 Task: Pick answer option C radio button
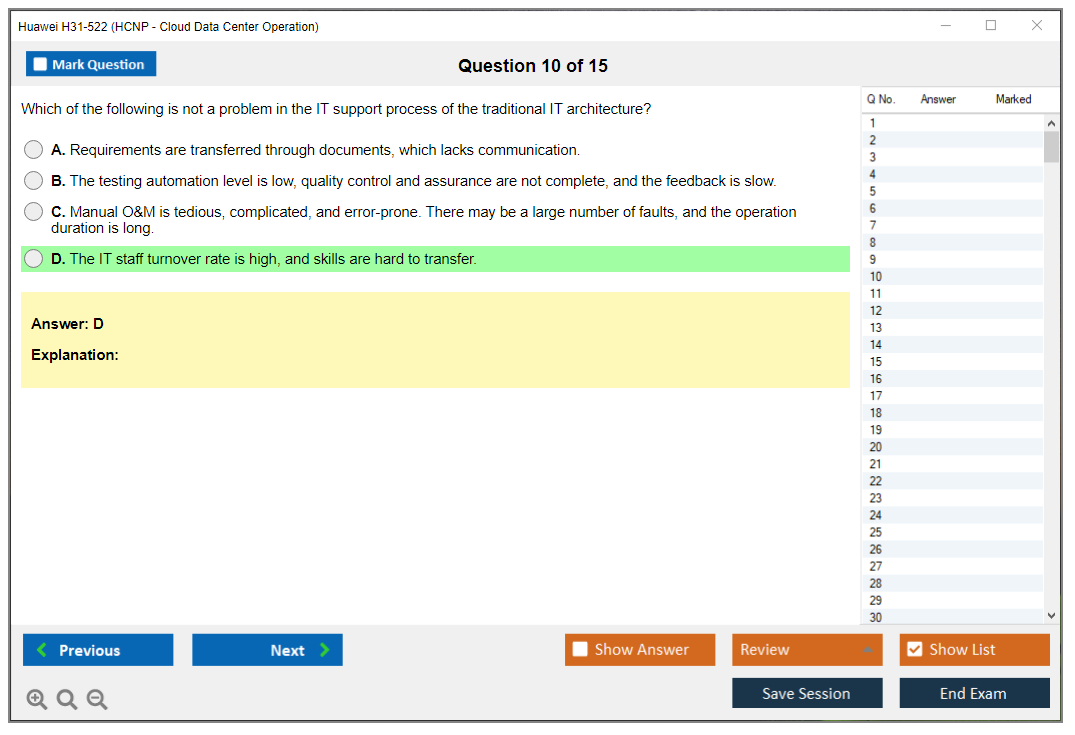(34, 212)
